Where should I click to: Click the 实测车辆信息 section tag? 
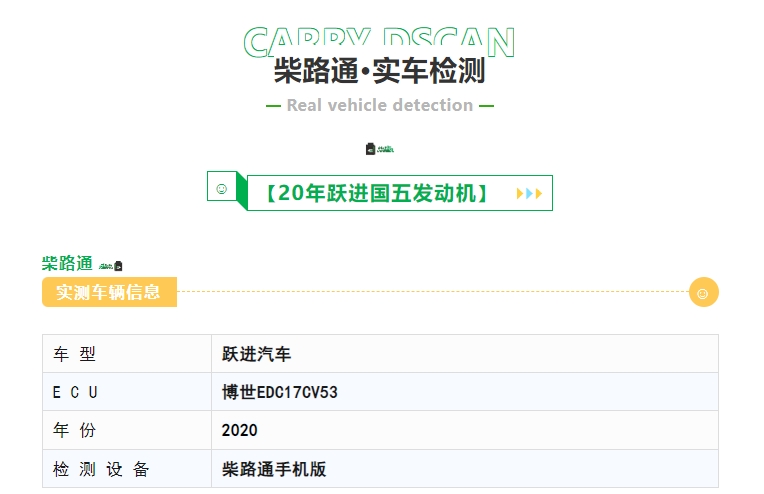(109, 292)
